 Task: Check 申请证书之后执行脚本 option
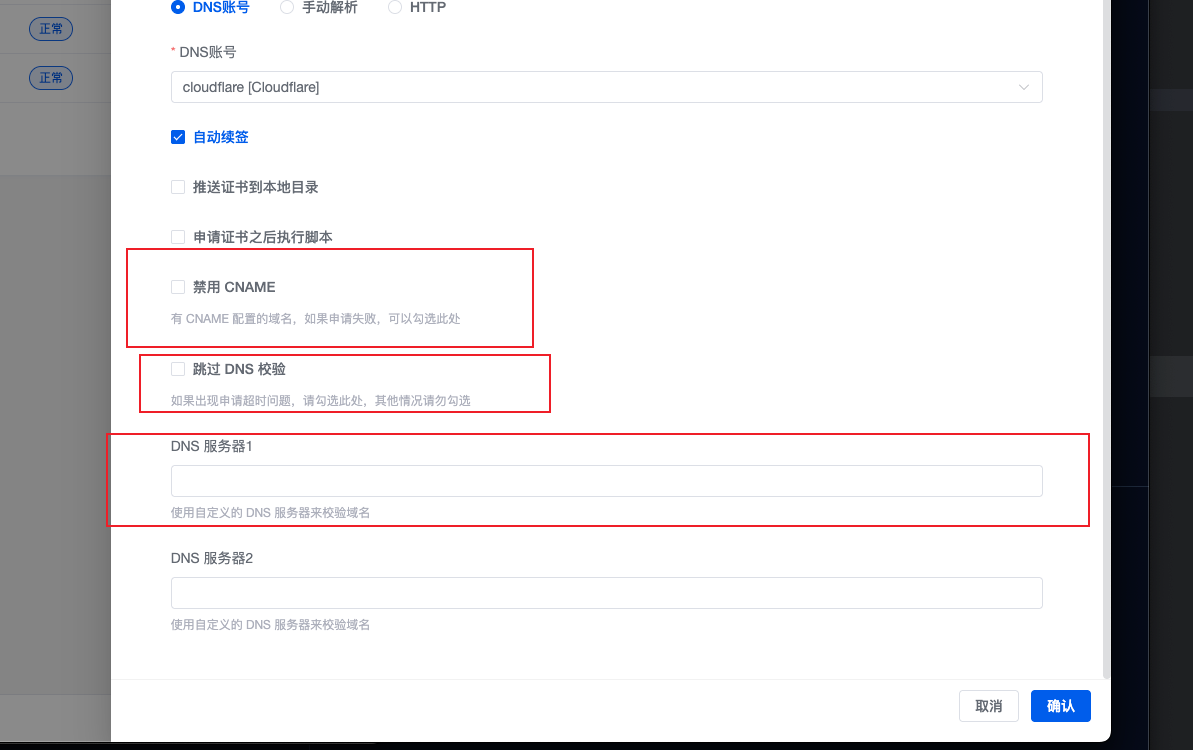pos(178,237)
